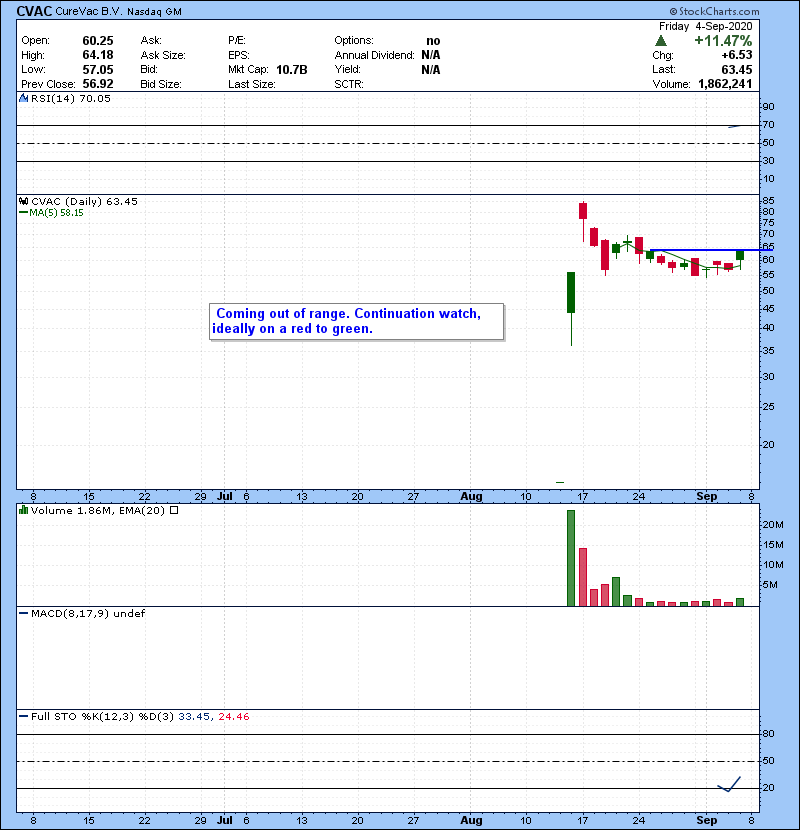Click the Nasdaq GM exchange label
This screenshot has height=830, width=800.
click(x=154, y=12)
